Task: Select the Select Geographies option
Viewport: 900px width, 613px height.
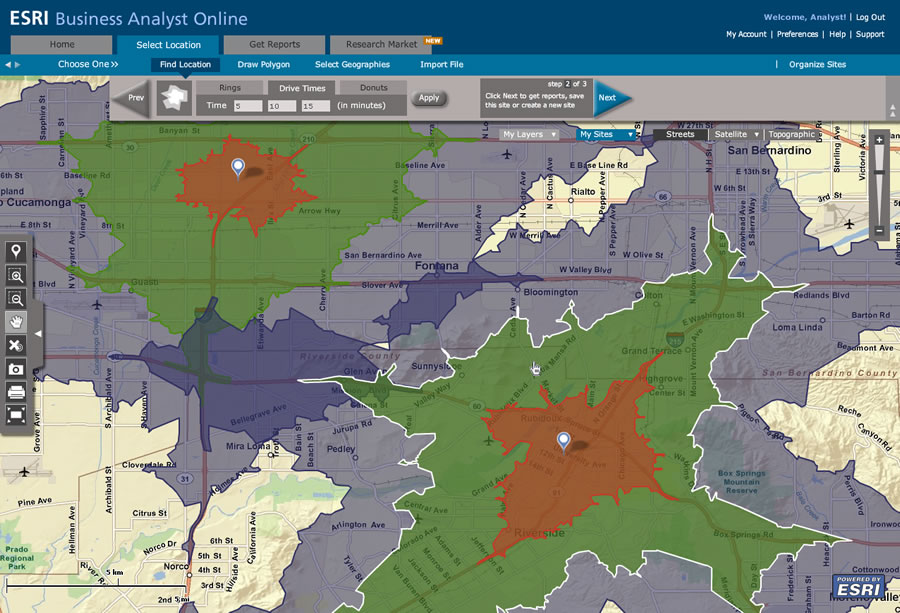Action: 352,64
